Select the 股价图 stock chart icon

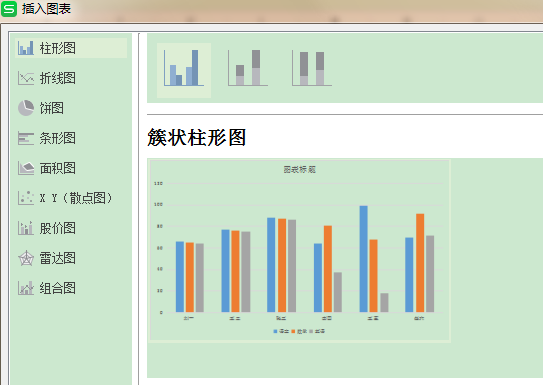coord(26,228)
